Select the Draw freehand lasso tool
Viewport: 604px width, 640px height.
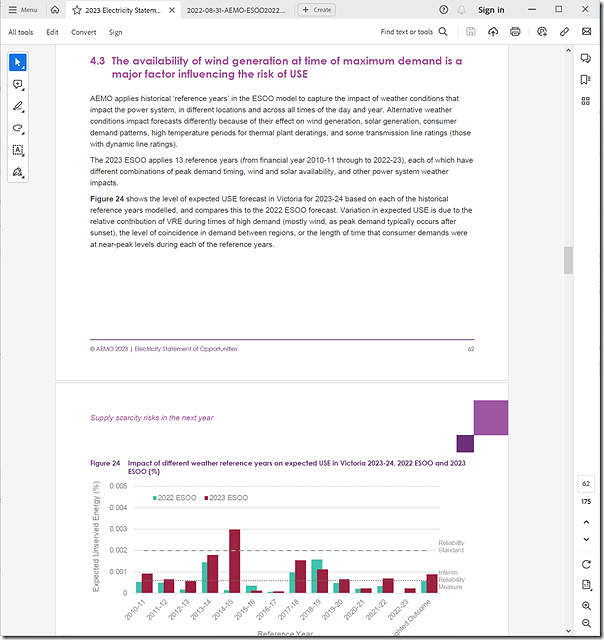click(18, 128)
